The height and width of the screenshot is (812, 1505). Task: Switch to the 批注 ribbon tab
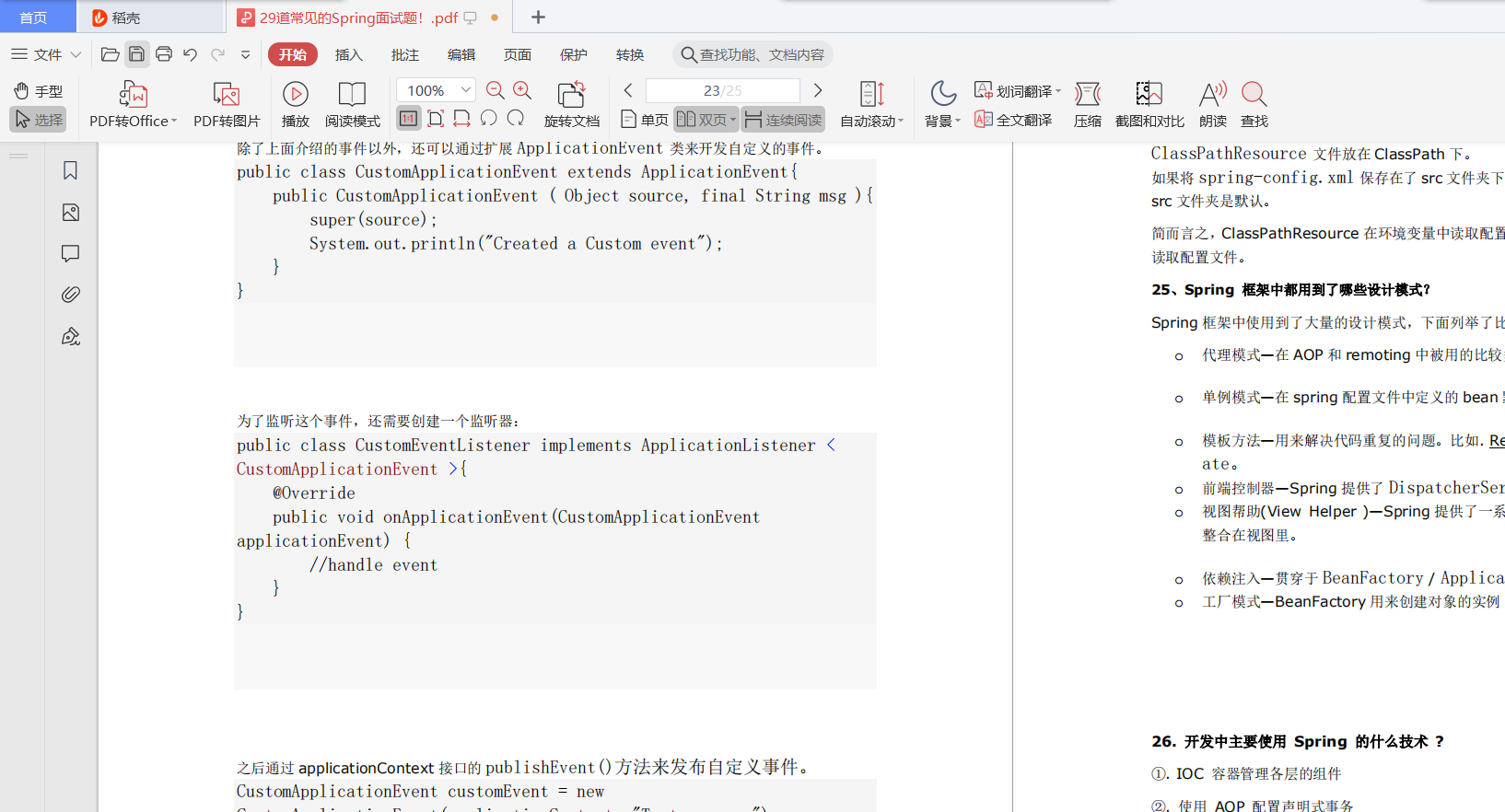click(x=405, y=54)
